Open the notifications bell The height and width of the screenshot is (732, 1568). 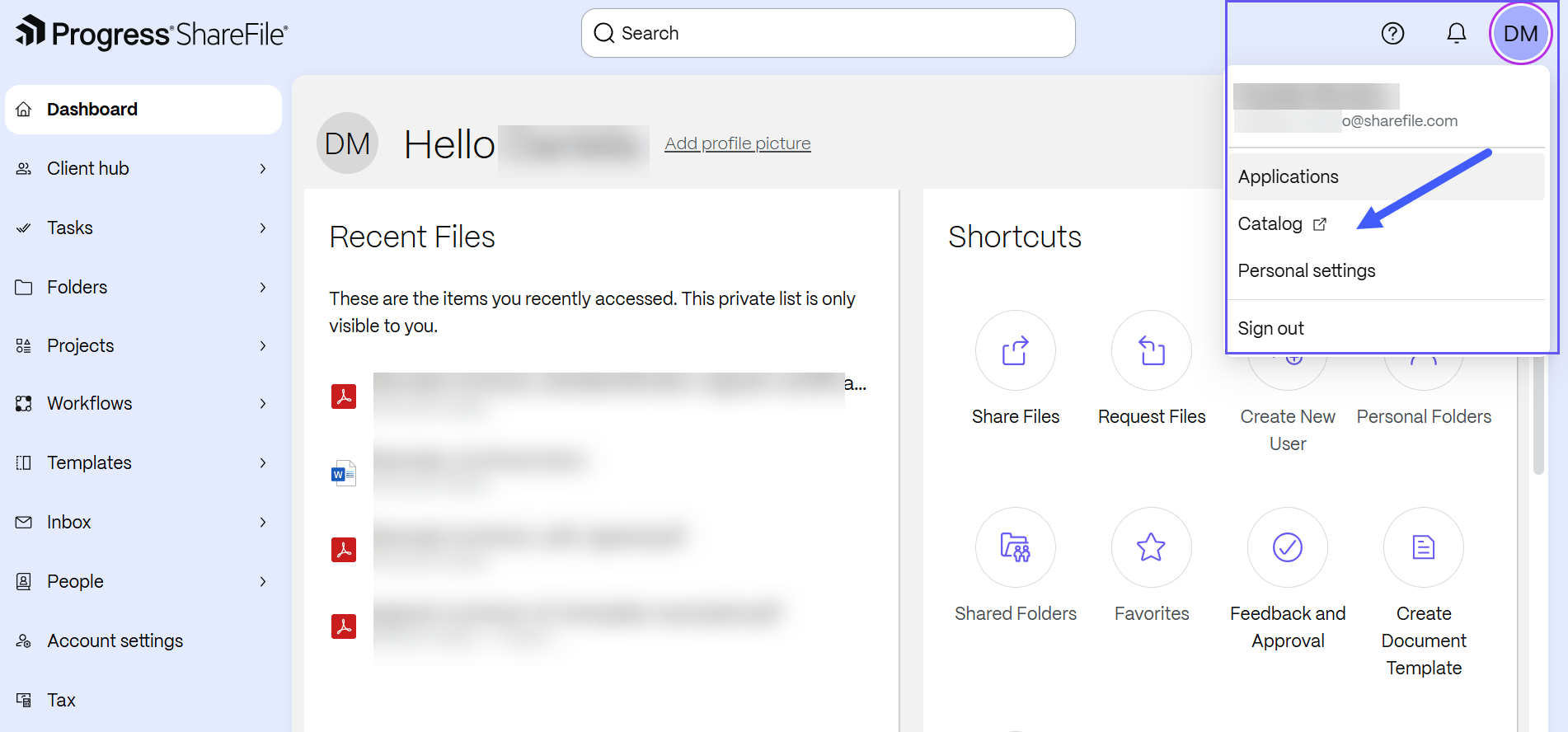[1457, 33]
